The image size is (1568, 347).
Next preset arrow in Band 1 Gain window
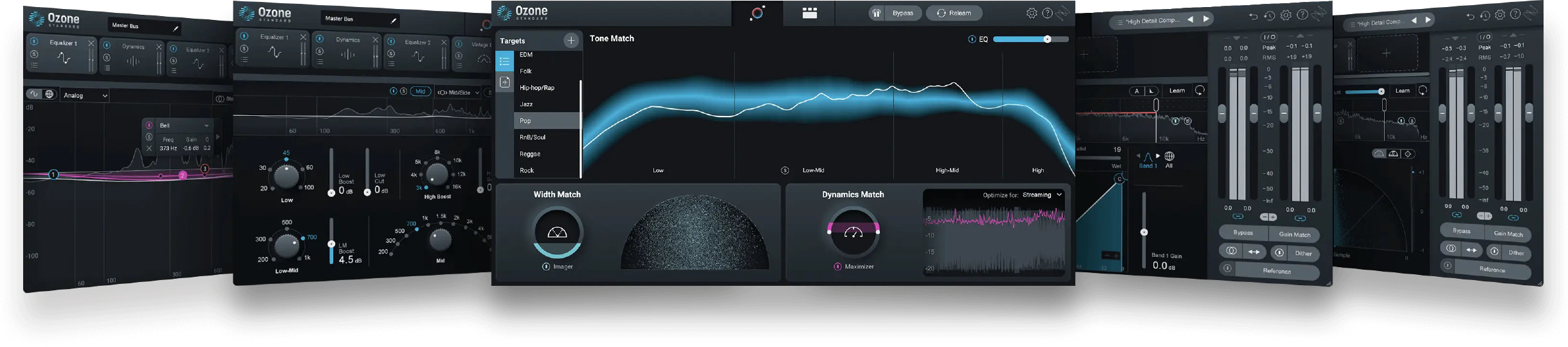click(1206, 19)
